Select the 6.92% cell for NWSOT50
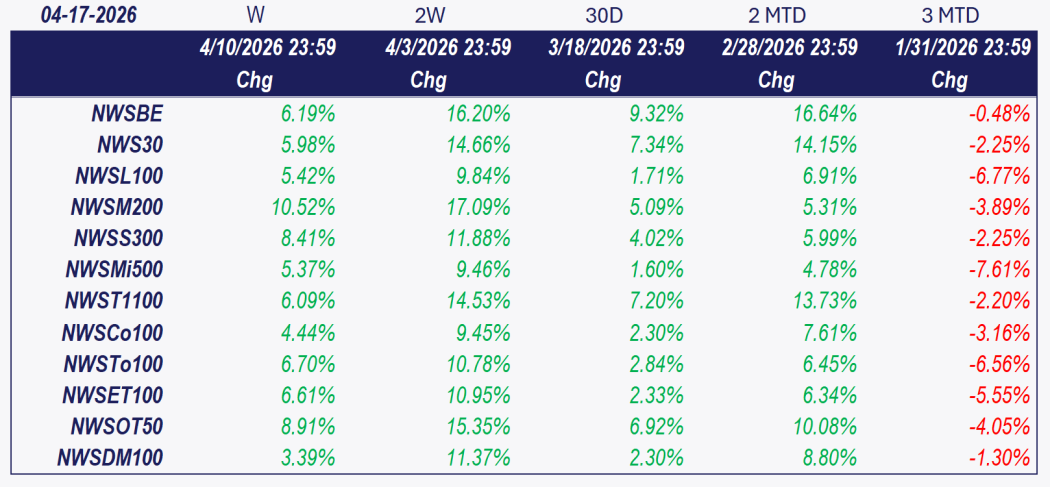The image size is (1050, 487). click(655, 427)
